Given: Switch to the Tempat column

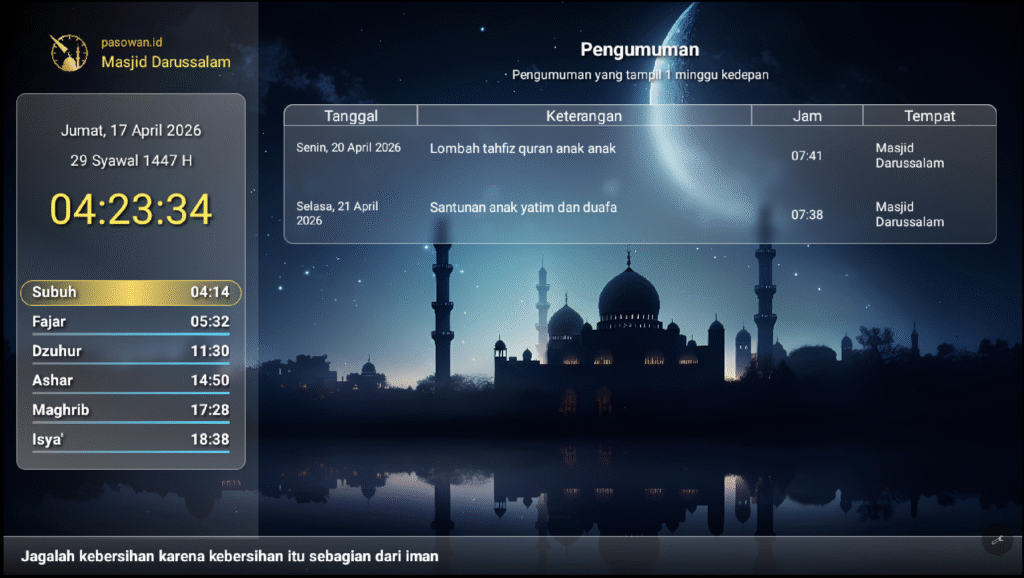Looking at the screenshot, I should pos(929,115).
